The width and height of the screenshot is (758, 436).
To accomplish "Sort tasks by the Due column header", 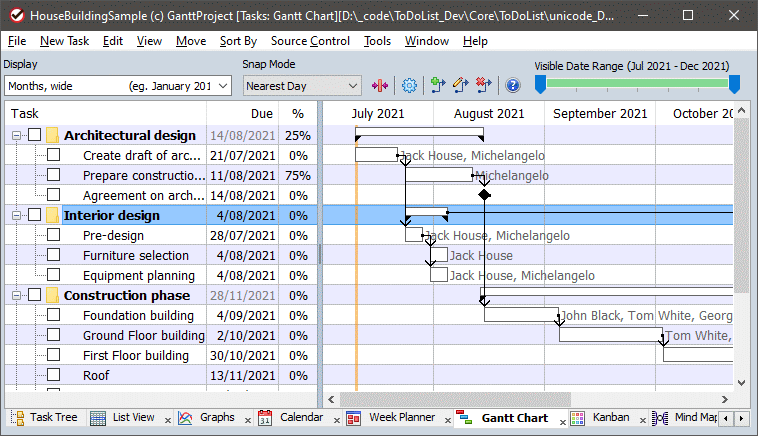I will [261, 114].
